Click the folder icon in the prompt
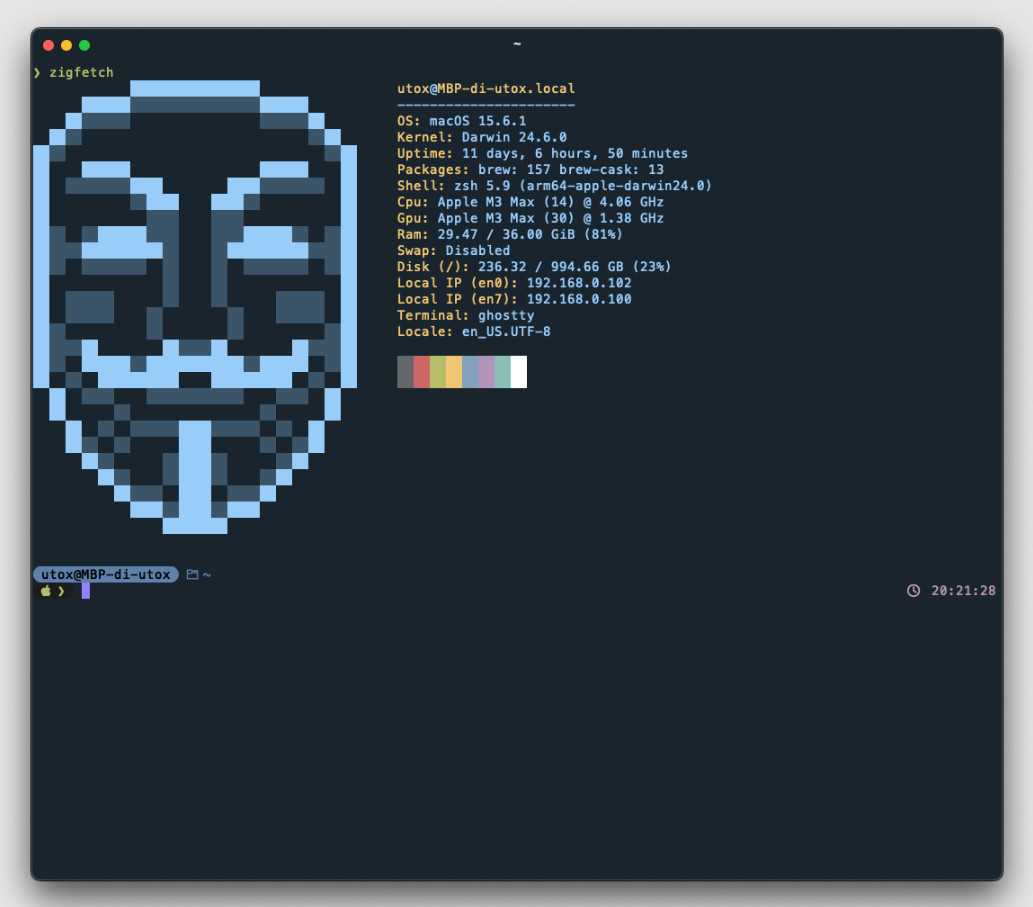Viewport: 1033px width, 907px height. coord(192,574)
